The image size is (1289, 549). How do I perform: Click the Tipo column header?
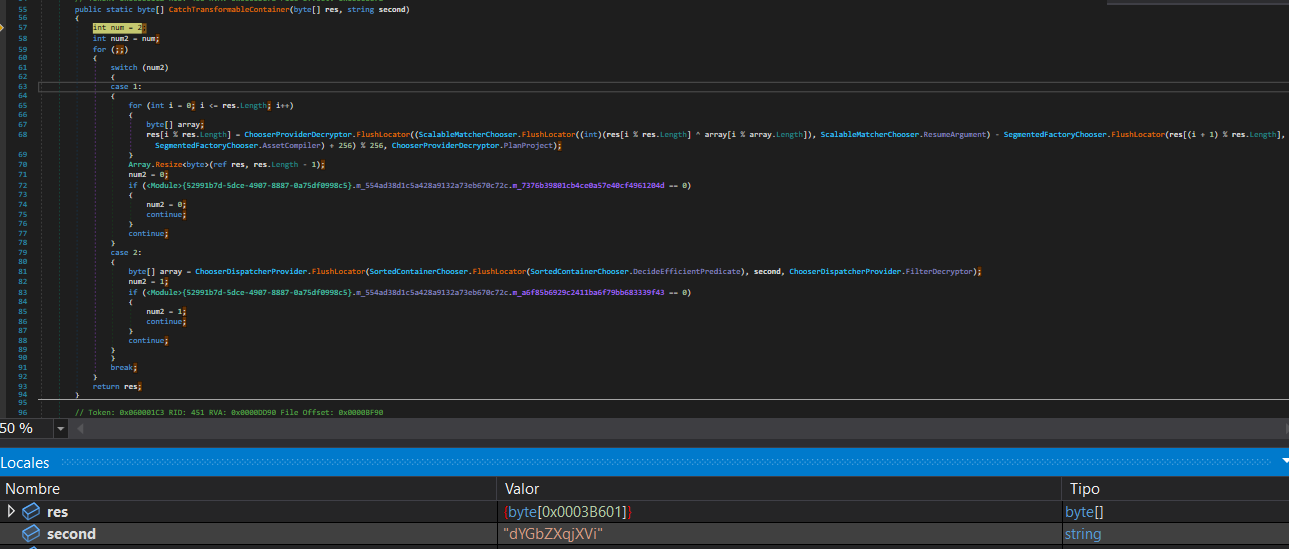coord(1085,489)
